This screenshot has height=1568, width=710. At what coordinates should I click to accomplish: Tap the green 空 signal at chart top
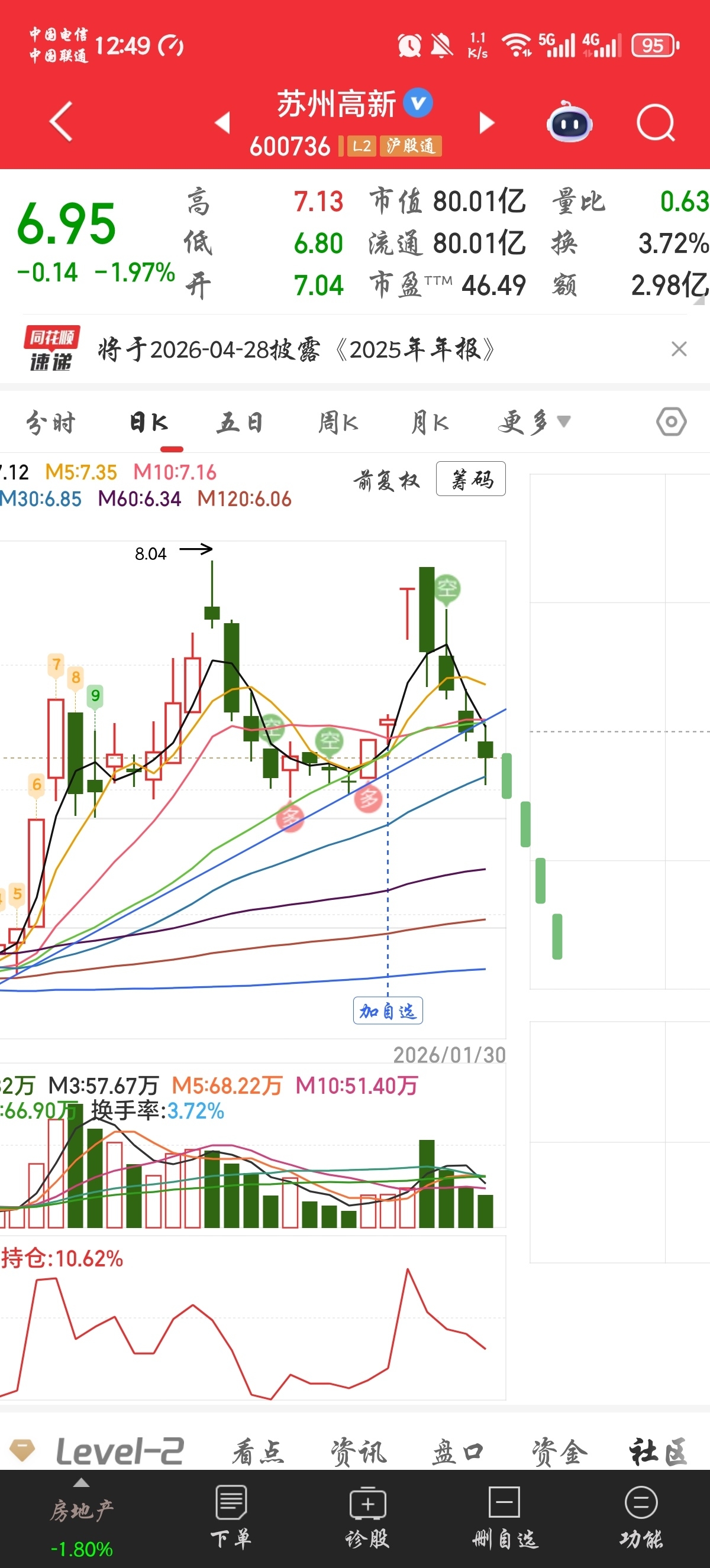tap(447, 589)
